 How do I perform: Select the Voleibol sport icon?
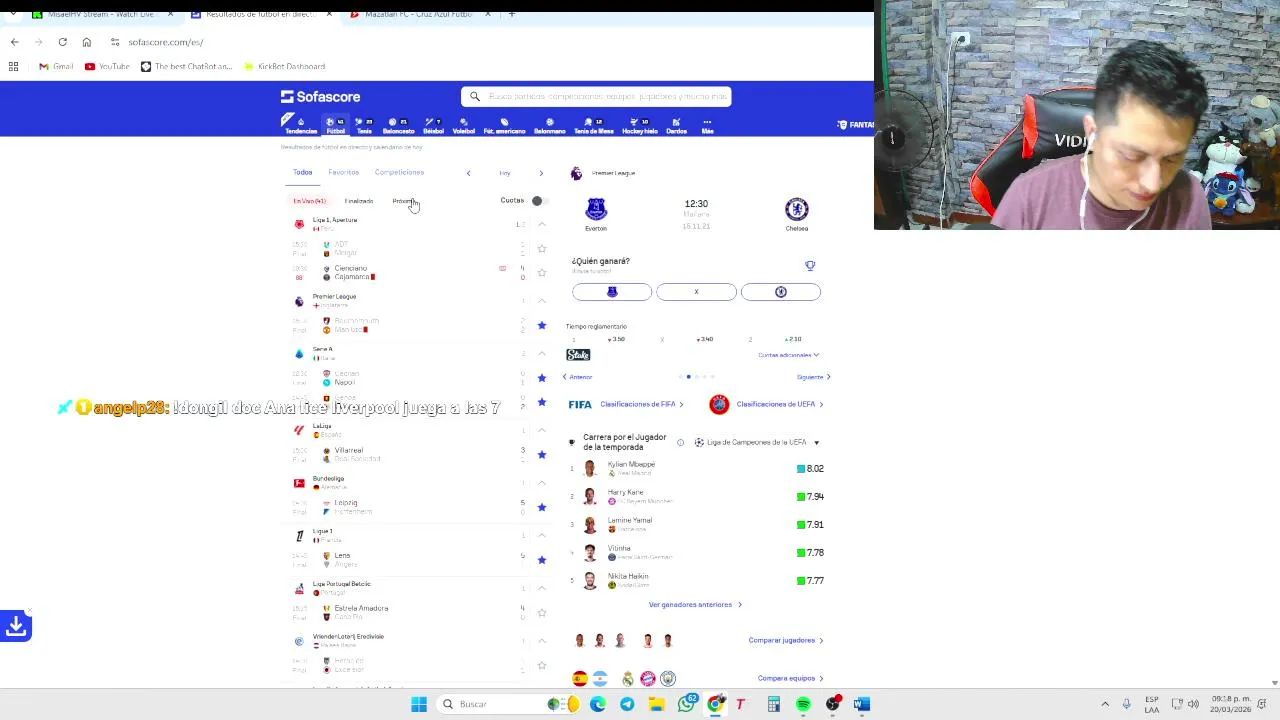click(464, 126)
